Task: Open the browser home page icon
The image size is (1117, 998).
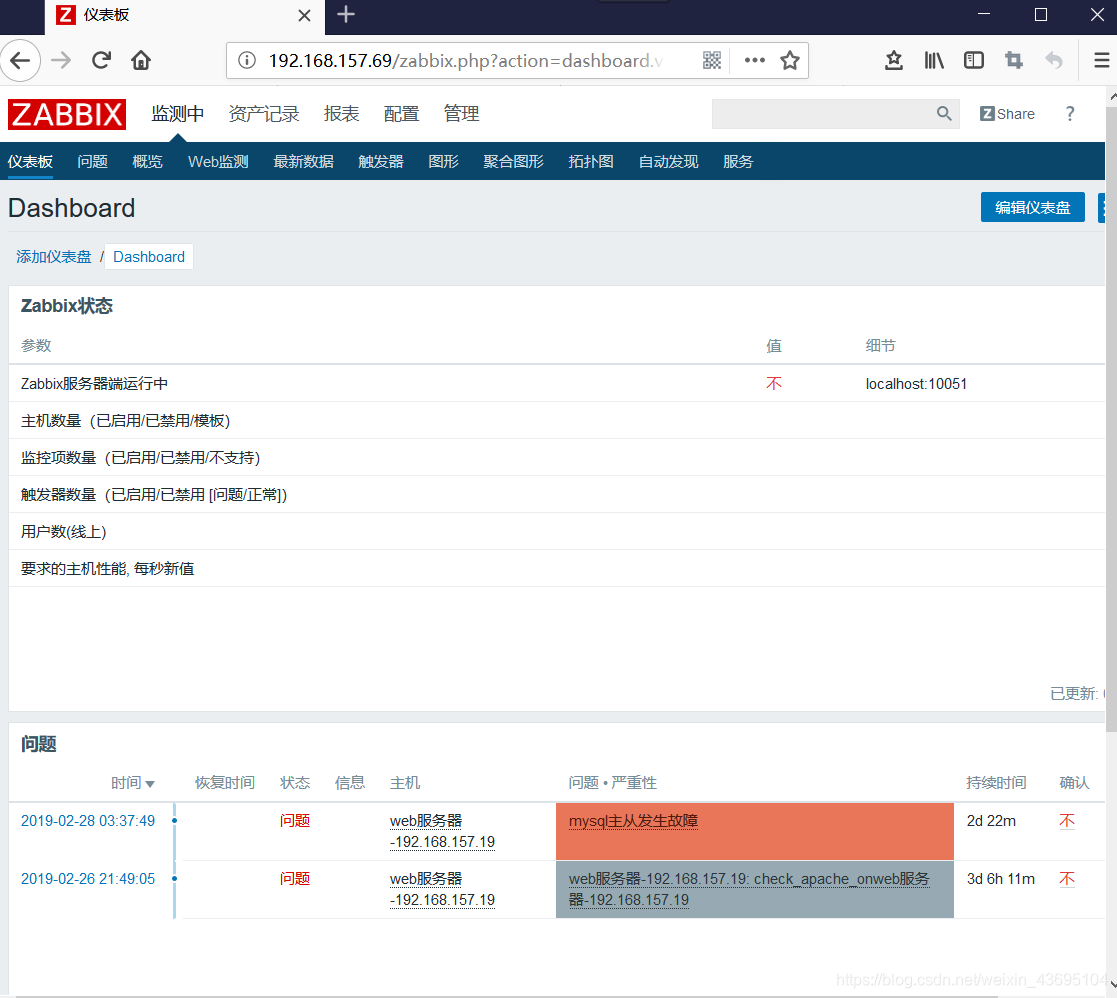Action: click(x=141, y=61)
